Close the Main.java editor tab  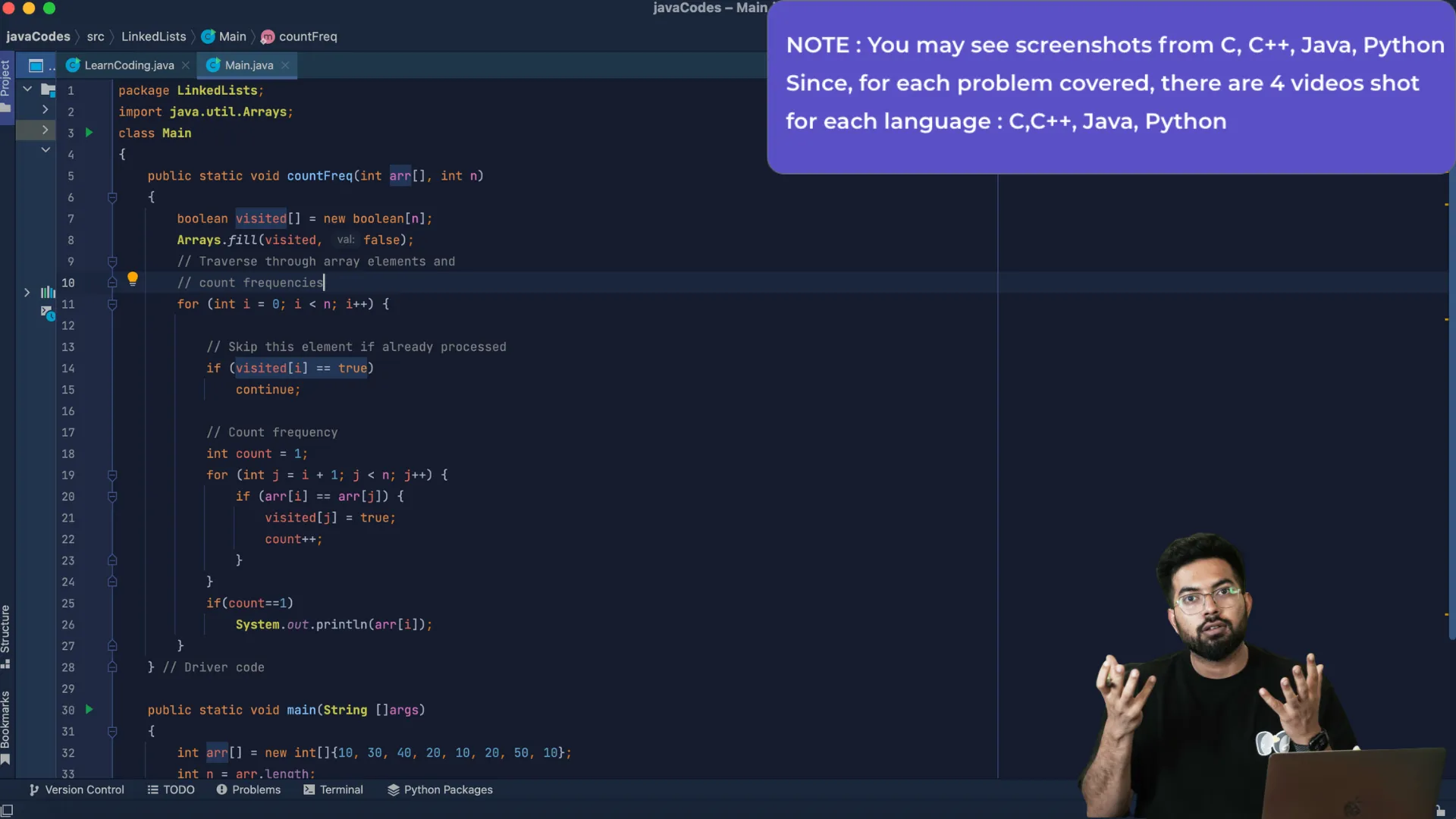tap(285, 65)
